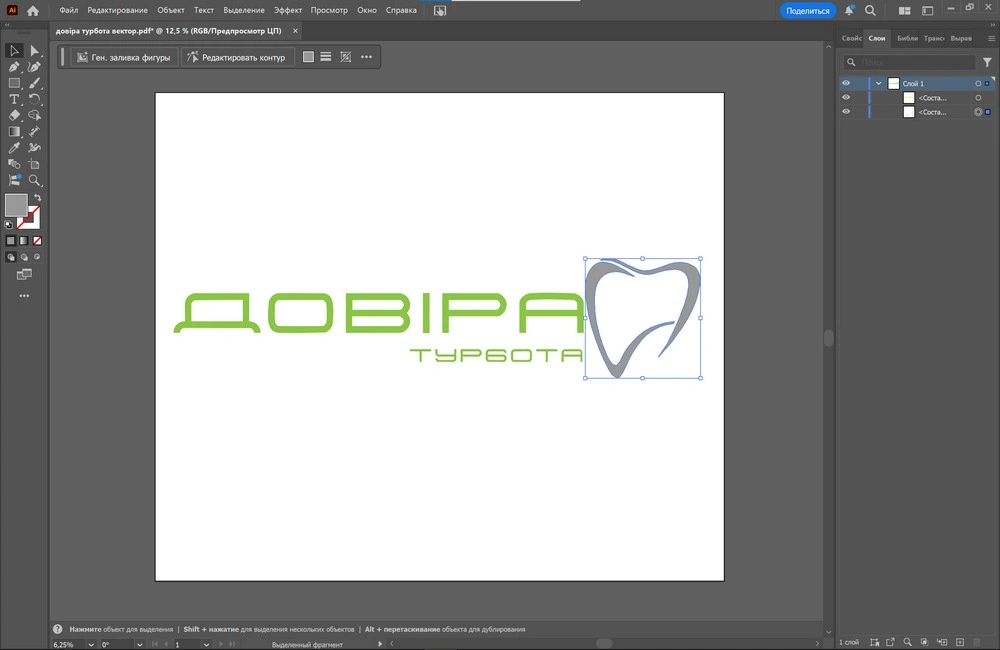The height and width of the screenshot is (650, 1000).
Task: Choose the Direct Selection white arrow tool
Action: [34, 51]
